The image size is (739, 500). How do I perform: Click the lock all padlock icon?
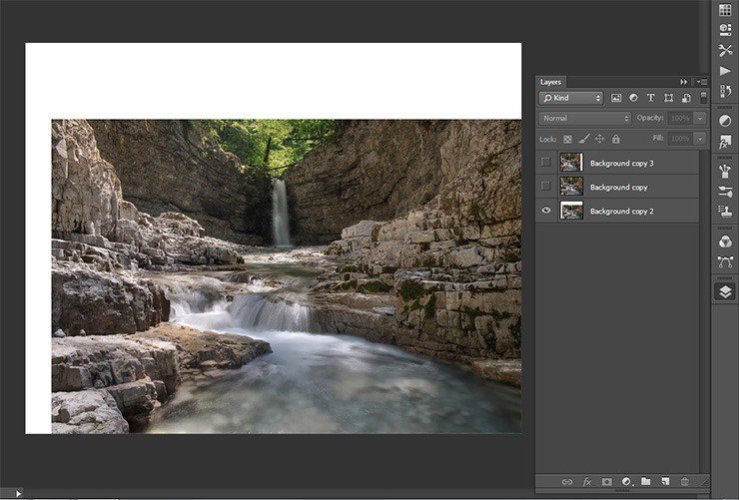[x=616, y=139]
